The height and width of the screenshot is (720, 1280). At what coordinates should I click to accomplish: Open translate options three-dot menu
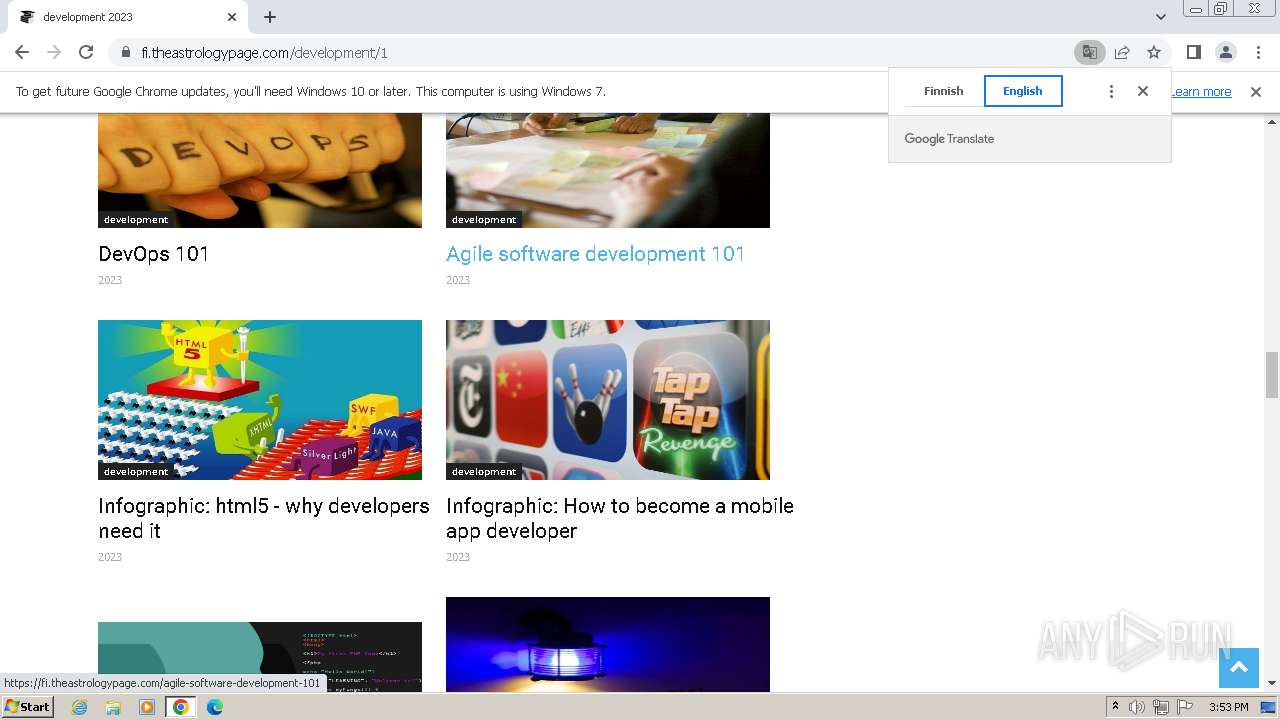point(1111,91)
